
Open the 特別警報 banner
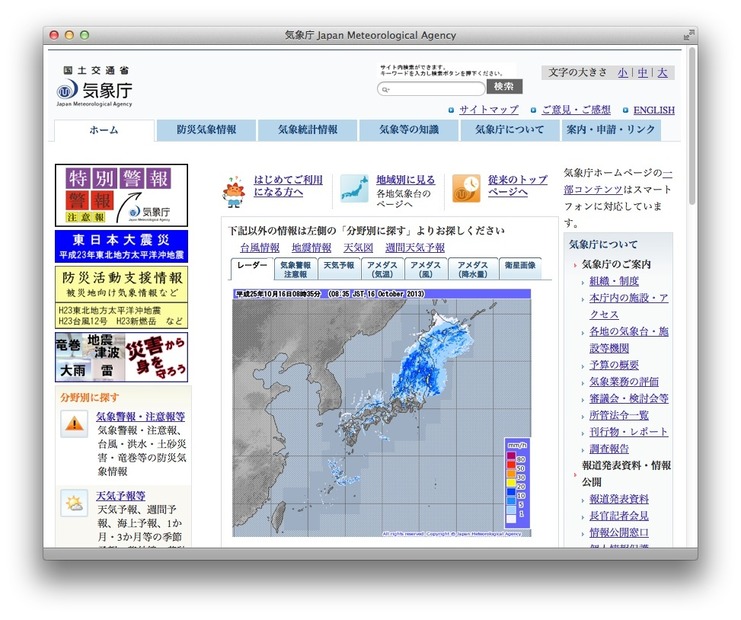coord(121,195)
